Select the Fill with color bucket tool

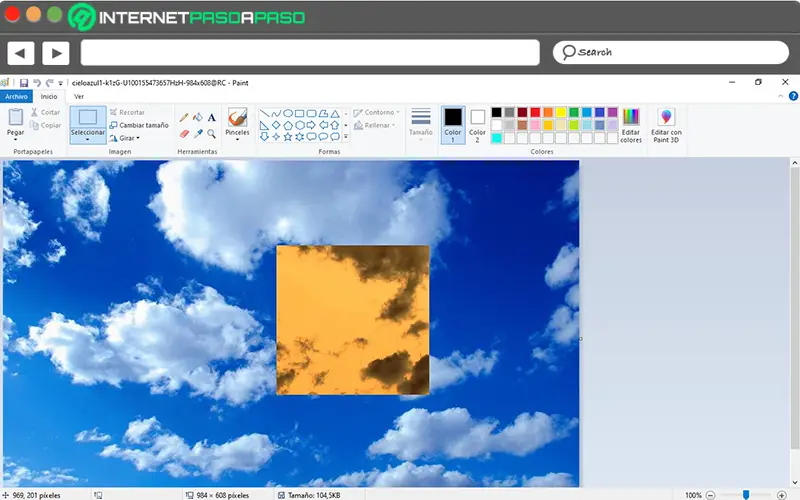coord(197,118)
